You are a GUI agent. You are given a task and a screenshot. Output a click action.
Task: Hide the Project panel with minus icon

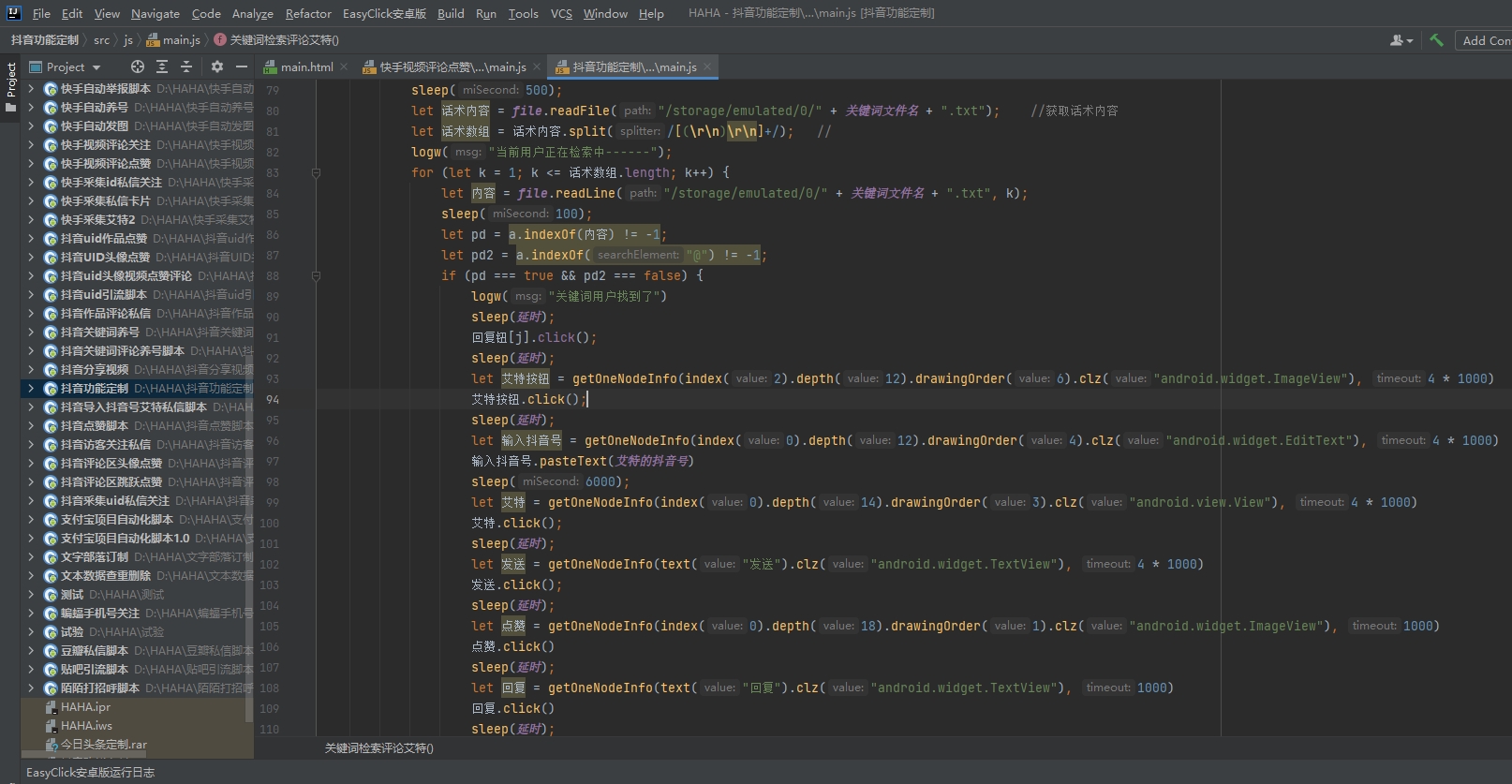tap(241, 67)
